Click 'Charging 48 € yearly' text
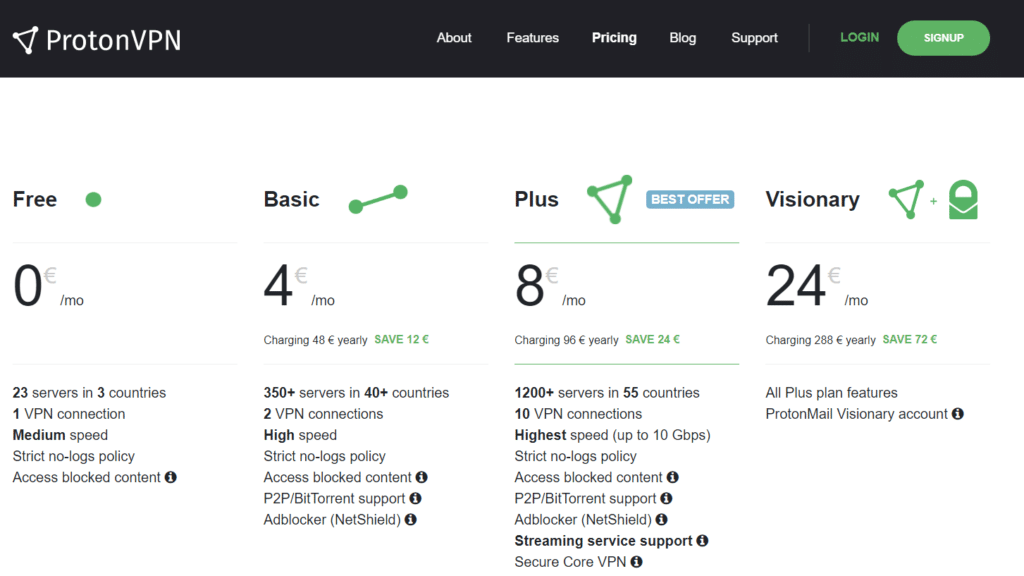The image size is (1024, 576). tap(315, 340)
